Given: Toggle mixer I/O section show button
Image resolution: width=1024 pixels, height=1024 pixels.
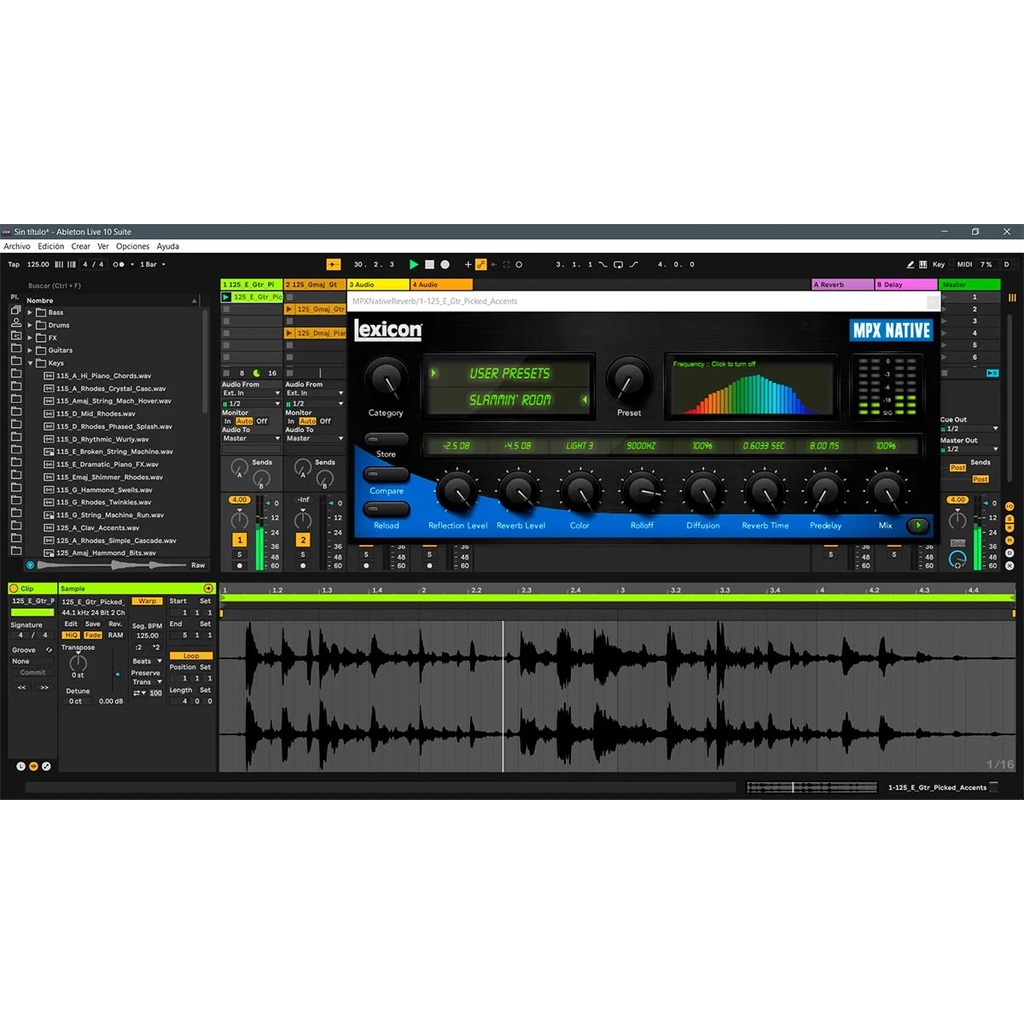Looking at the screenshot, I should pyautogui.click(x=1010, y=507).
